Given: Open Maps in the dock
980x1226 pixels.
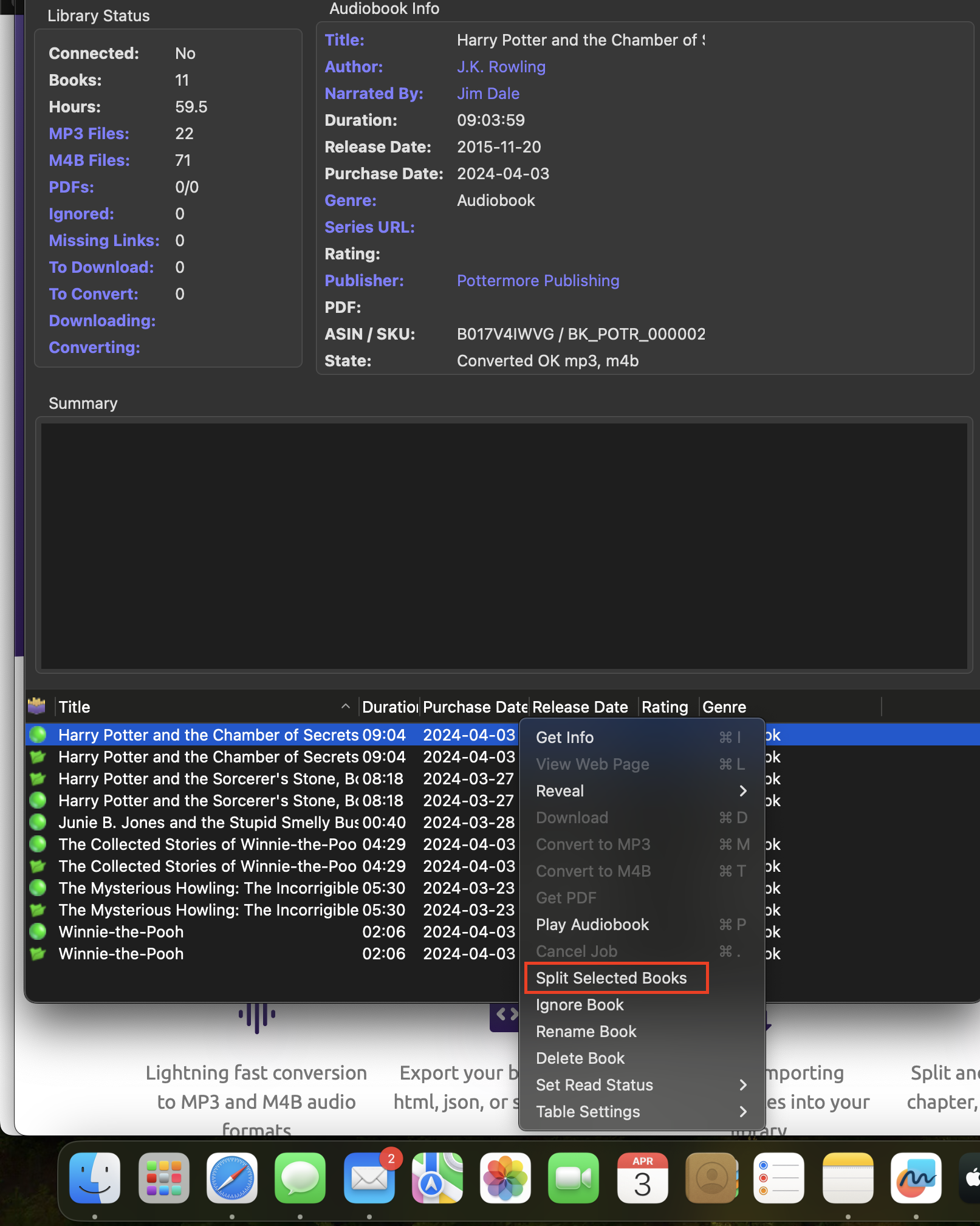Looking at the screenshot, I should (437, 1178).
